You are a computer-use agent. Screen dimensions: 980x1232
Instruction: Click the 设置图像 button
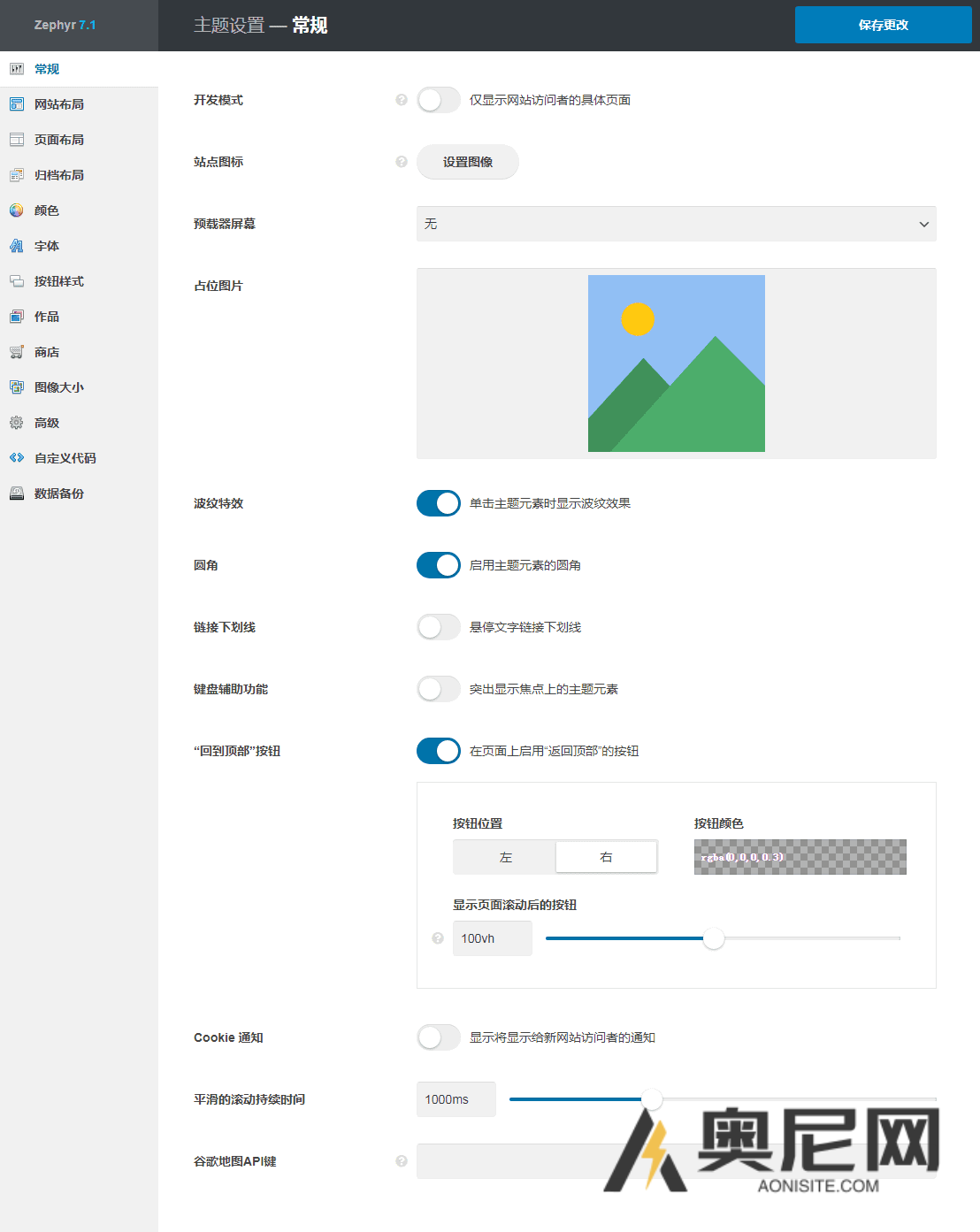click(x=467, y=162)
